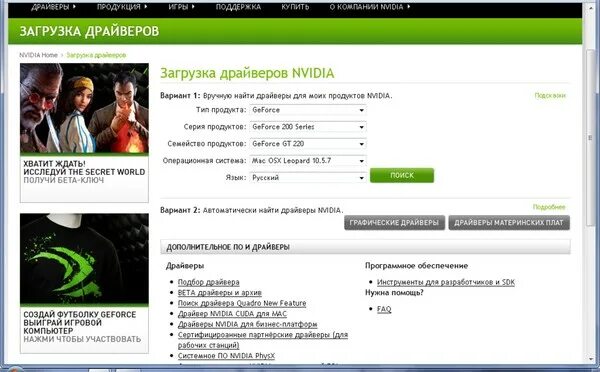Expand the Операционная система dropdown

click(308, 161)
